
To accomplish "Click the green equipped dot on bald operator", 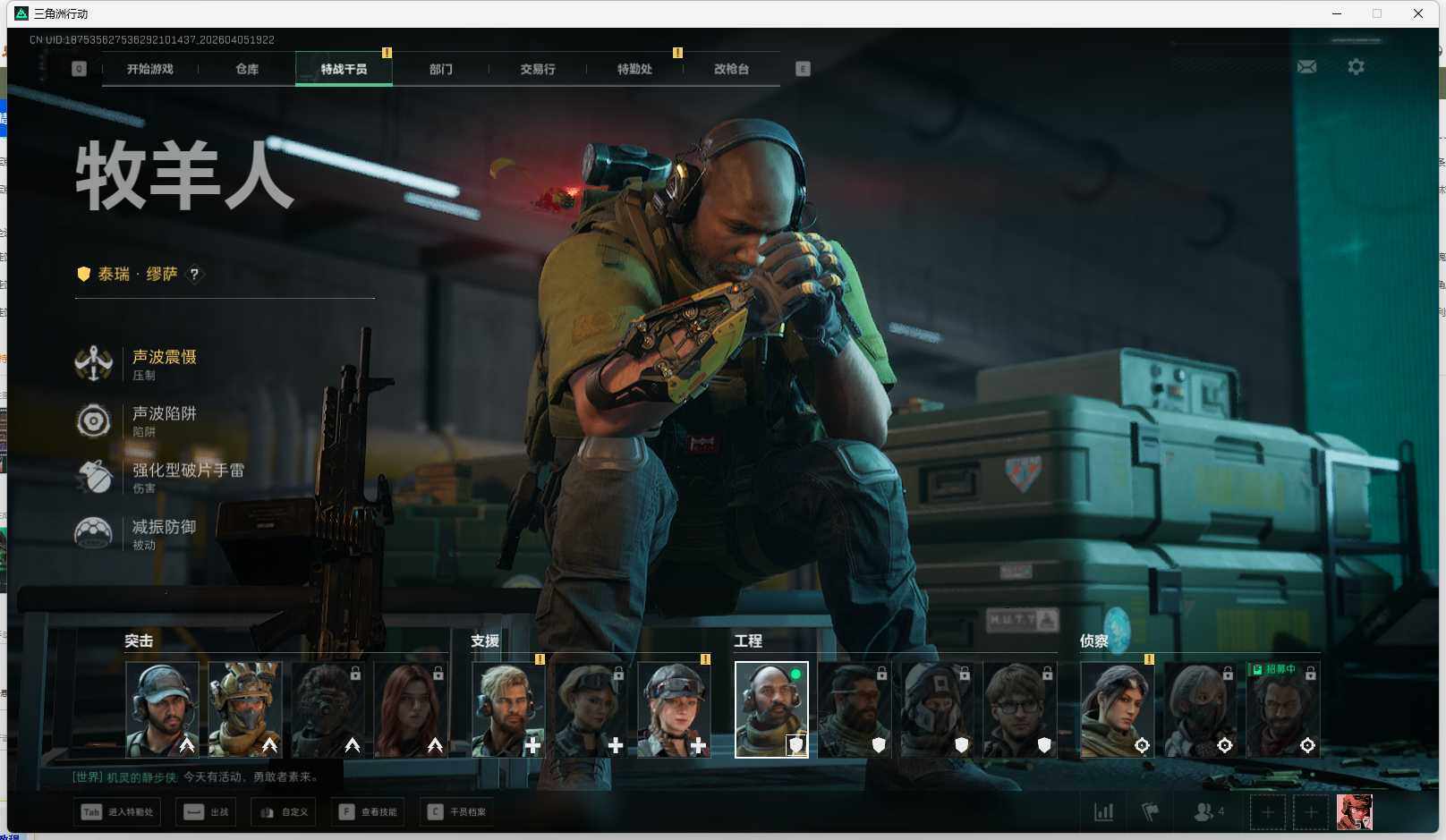I will point(795,675).
